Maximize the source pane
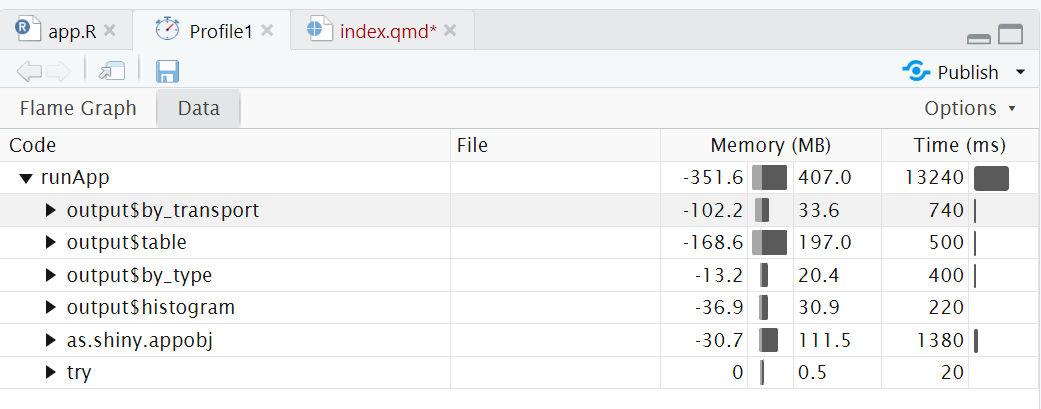The image size is (1041, 409). point(1011,35)
